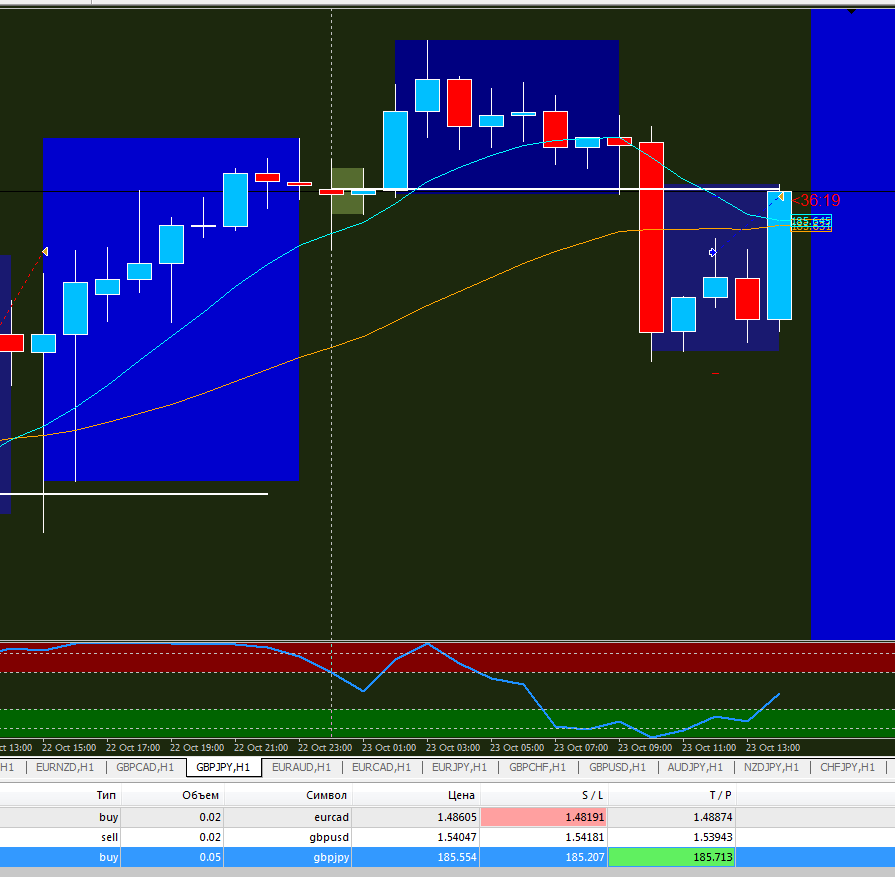
Task: Switch to the NZDJPY,H1 chart tab
Action: point(771,767)
